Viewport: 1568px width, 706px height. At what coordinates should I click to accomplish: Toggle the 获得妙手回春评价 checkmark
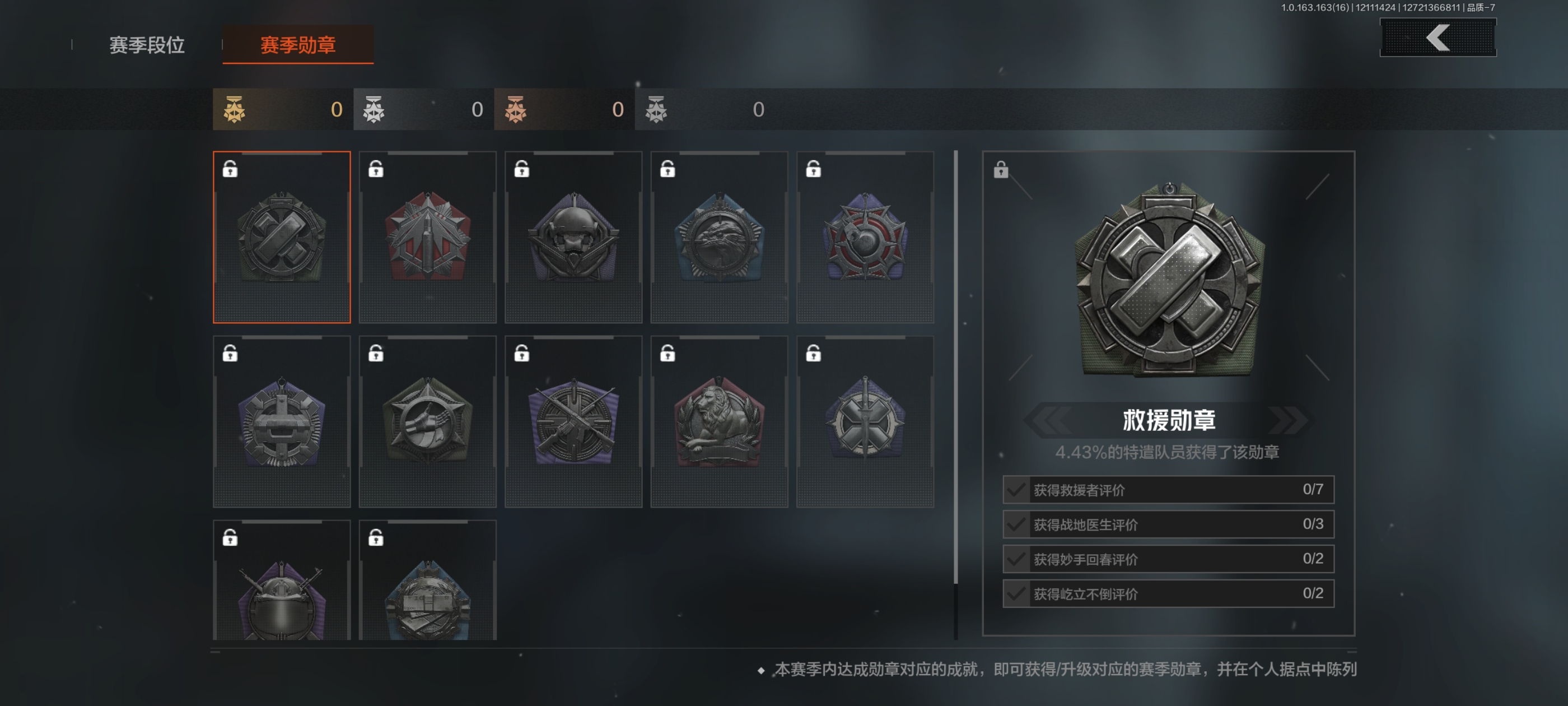(x=1016, y=559)
